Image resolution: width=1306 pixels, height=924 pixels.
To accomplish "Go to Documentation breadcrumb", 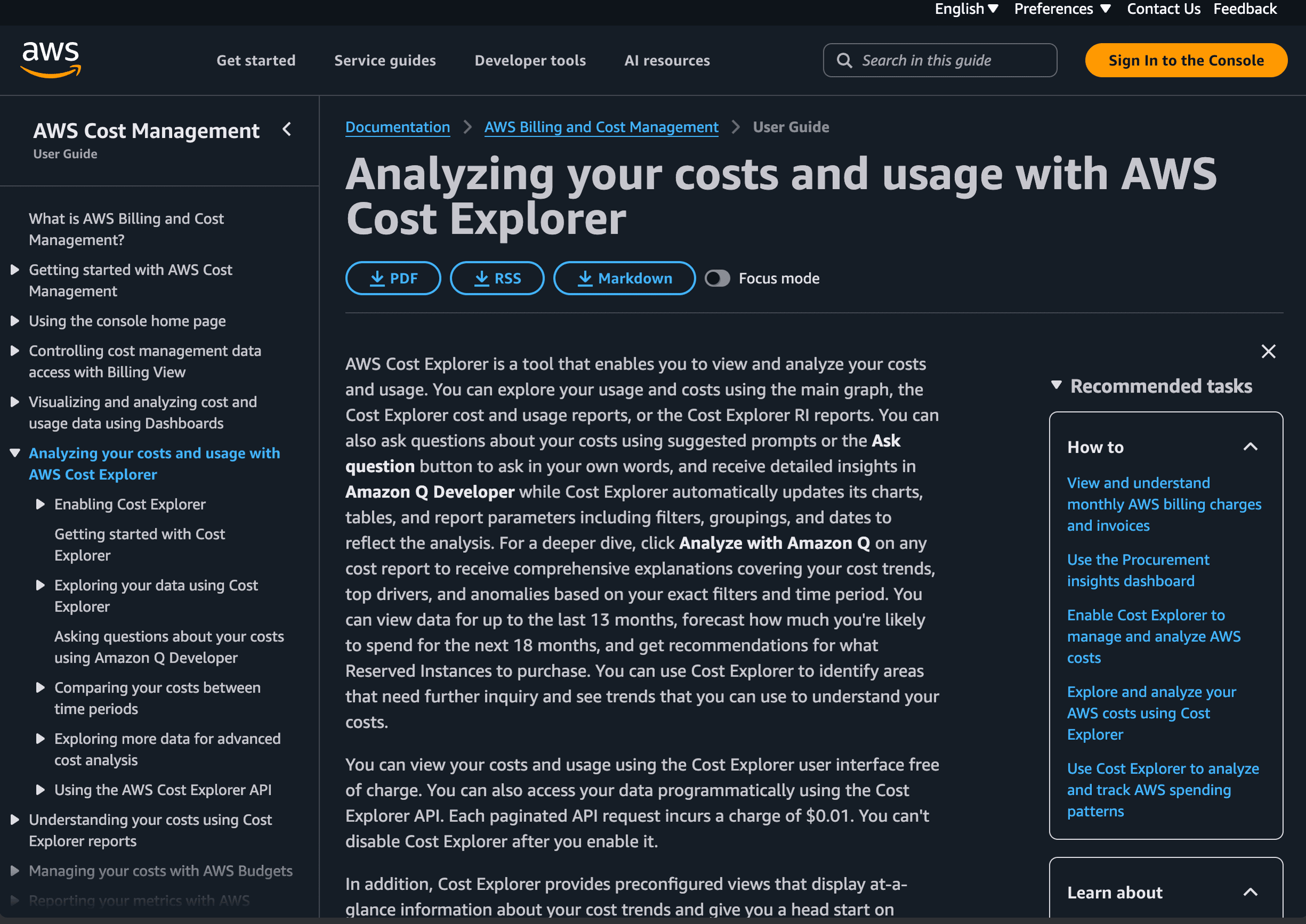I will (398, 127).
